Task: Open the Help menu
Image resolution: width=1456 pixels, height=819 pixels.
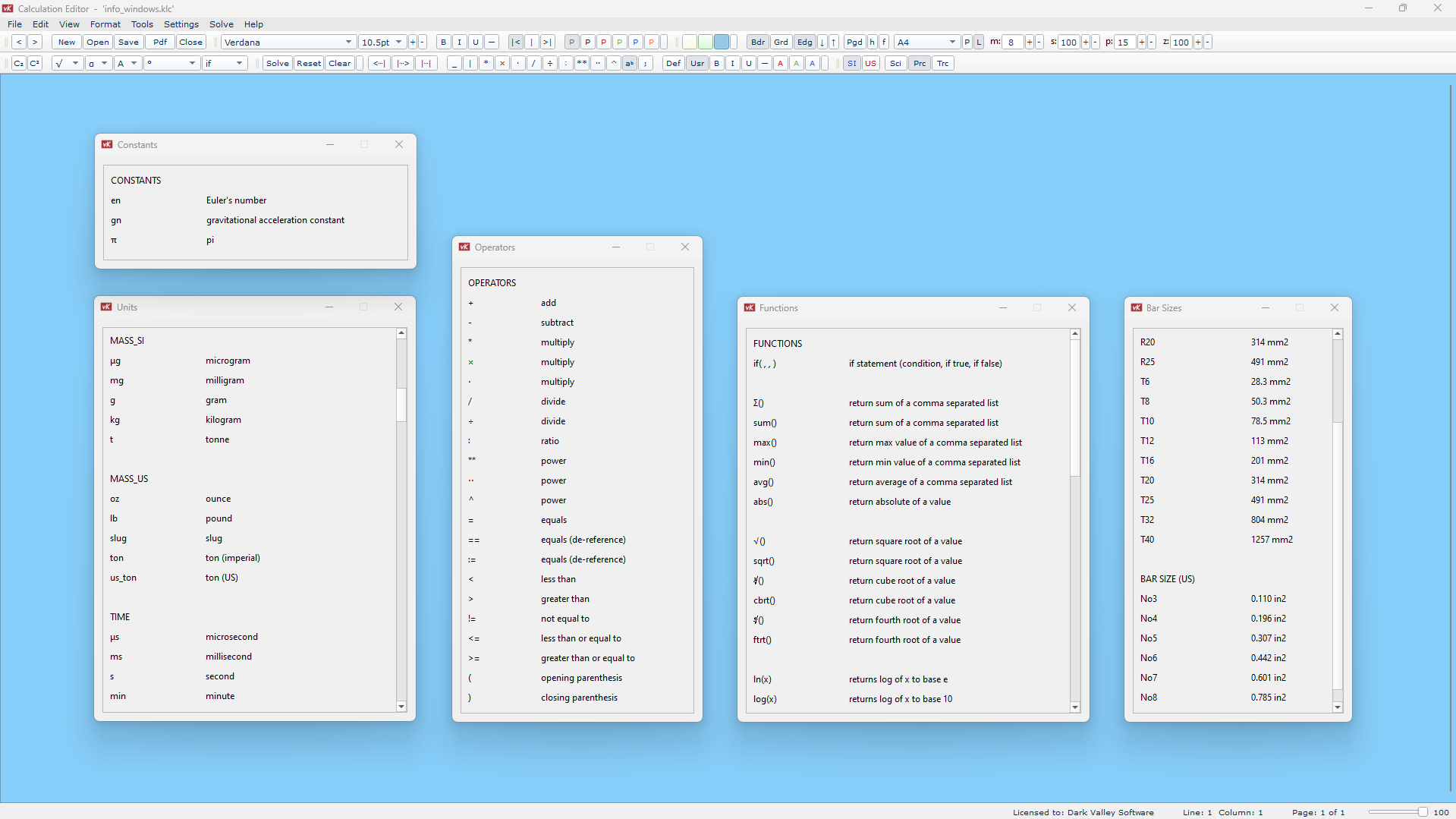Action: [x=253, y=24]
